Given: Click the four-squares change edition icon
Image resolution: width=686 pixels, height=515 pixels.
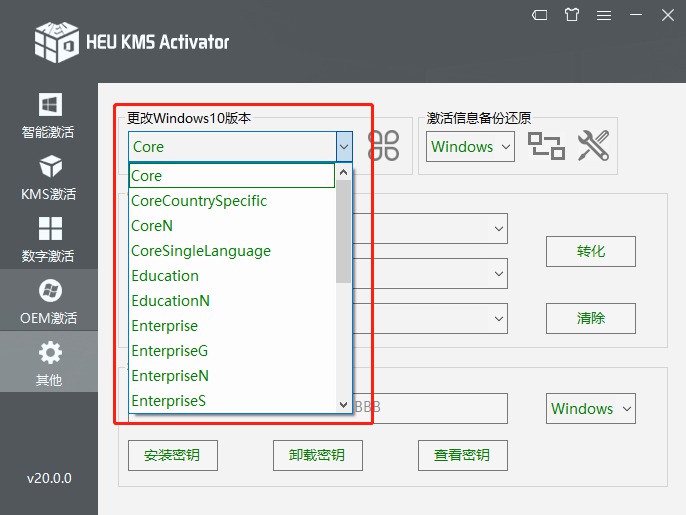Looking at the screenshot, I should click(x=383, y=146).
